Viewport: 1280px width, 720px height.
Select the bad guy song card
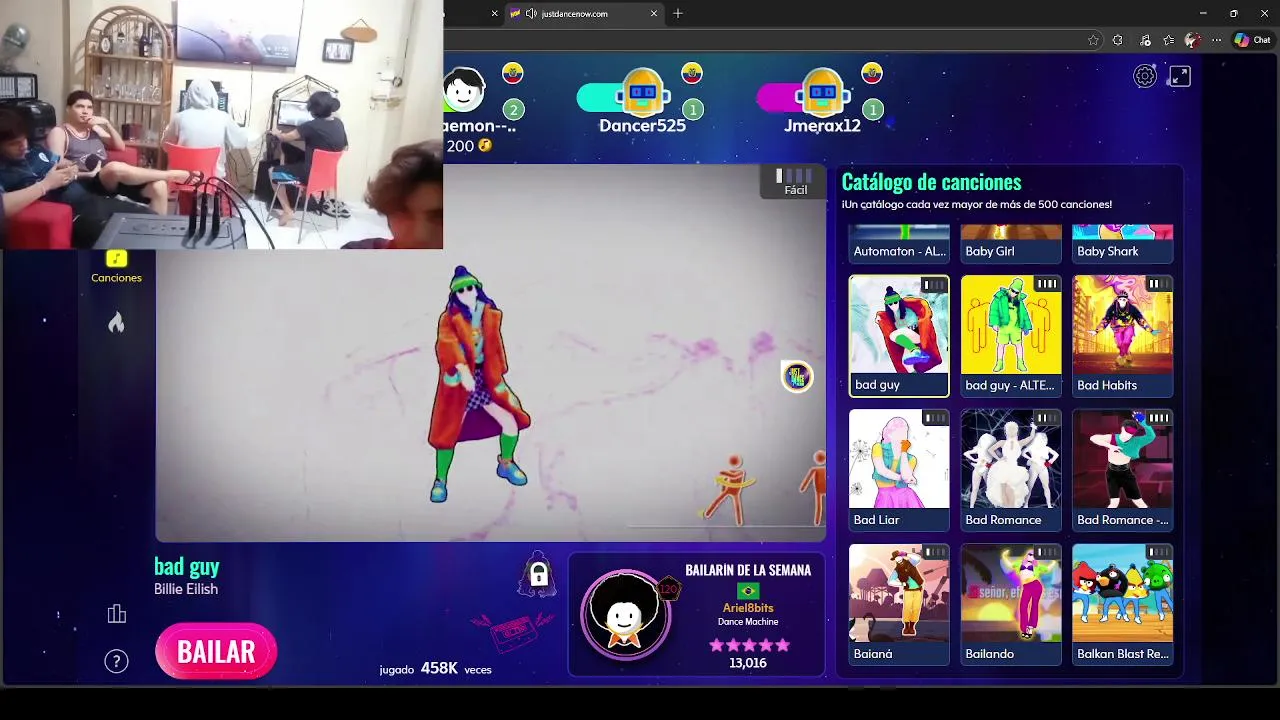click(x=898, y=336)
